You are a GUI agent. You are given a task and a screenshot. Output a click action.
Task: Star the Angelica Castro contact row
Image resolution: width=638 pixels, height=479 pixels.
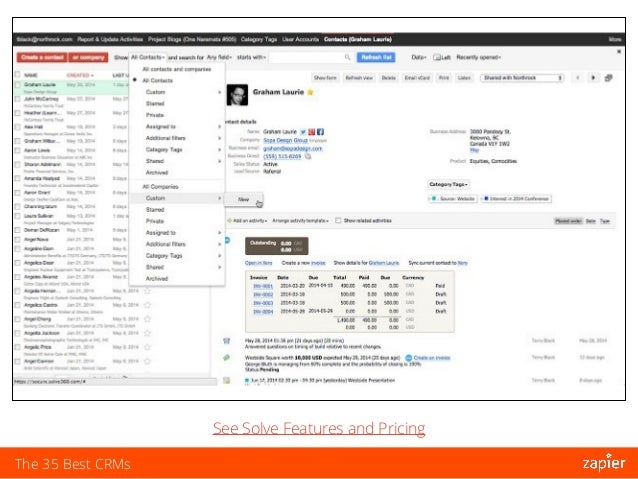tap(147, 305)
